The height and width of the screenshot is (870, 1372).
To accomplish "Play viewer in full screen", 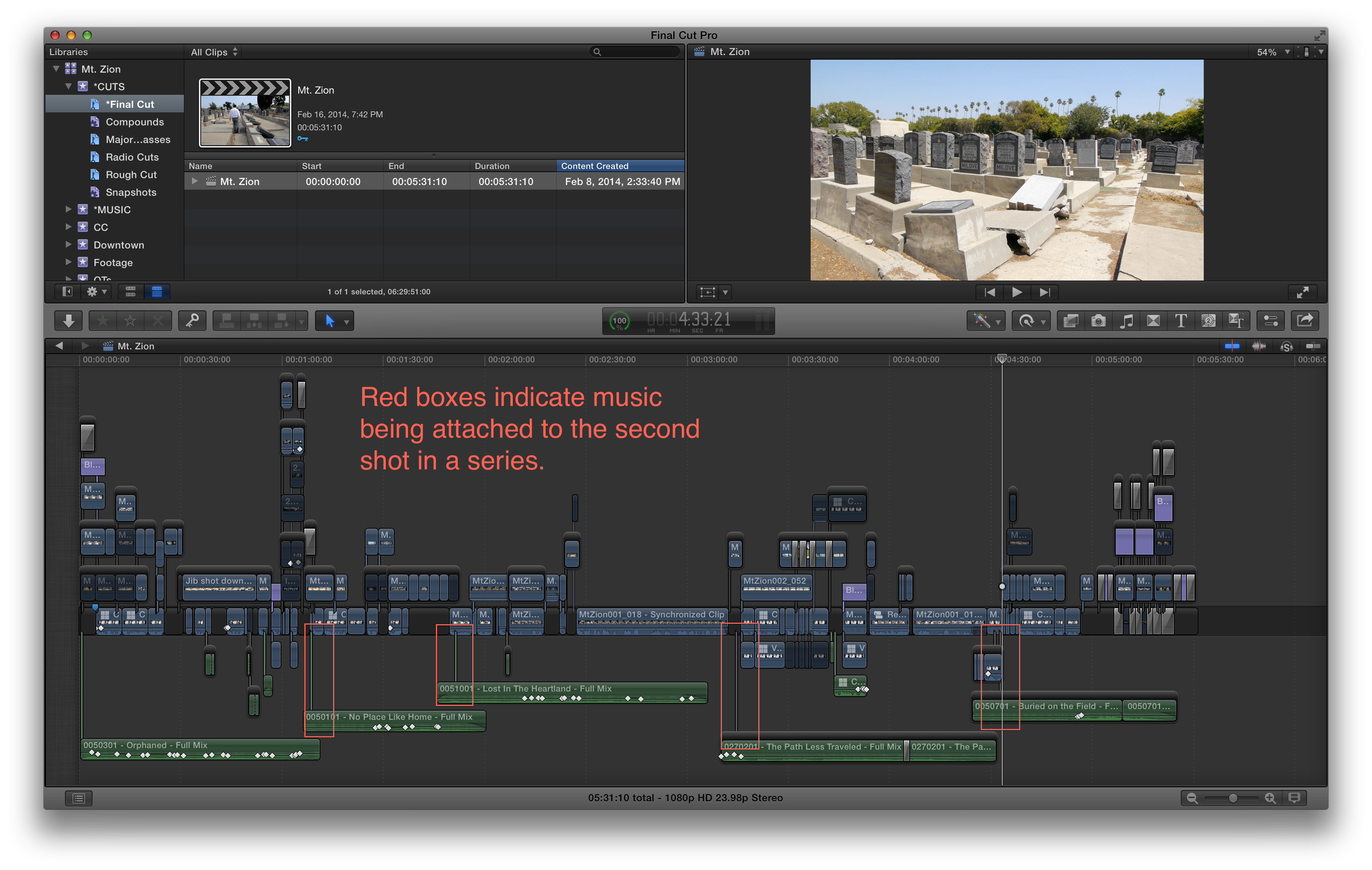I will point(1302,292).
